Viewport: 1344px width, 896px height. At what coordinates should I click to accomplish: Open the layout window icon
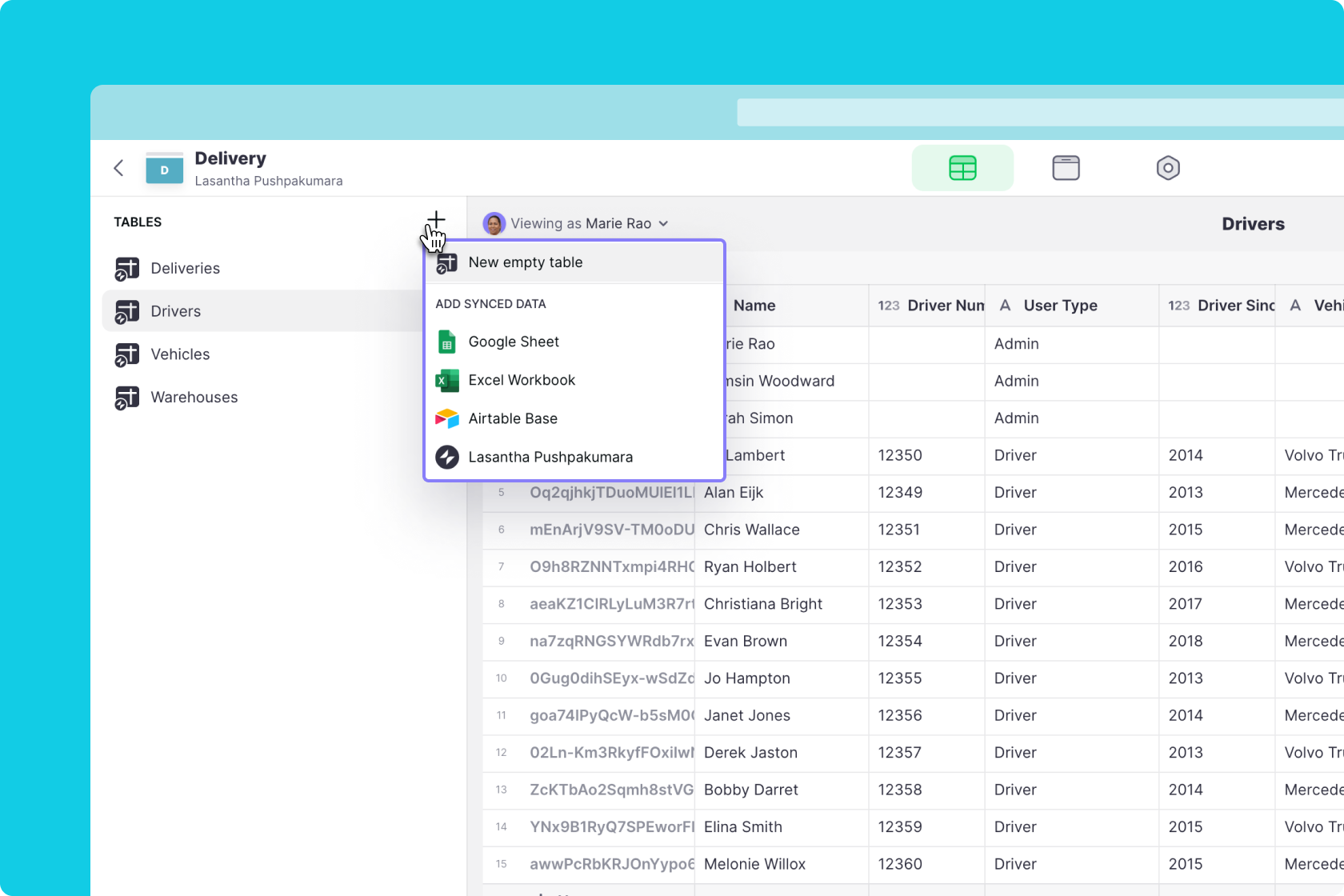tap(1066, 168)
